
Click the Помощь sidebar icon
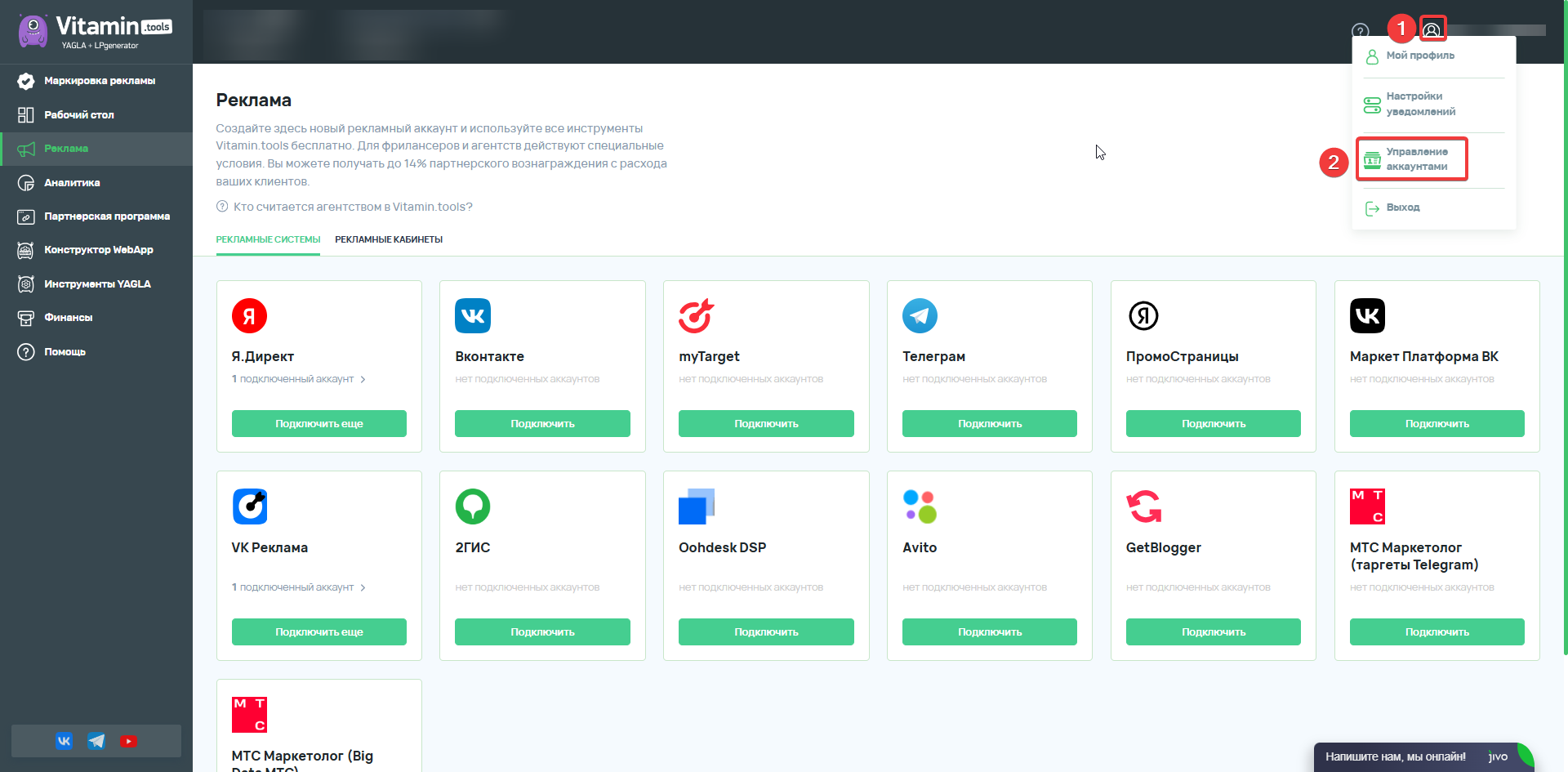click(x=26, y=352)
